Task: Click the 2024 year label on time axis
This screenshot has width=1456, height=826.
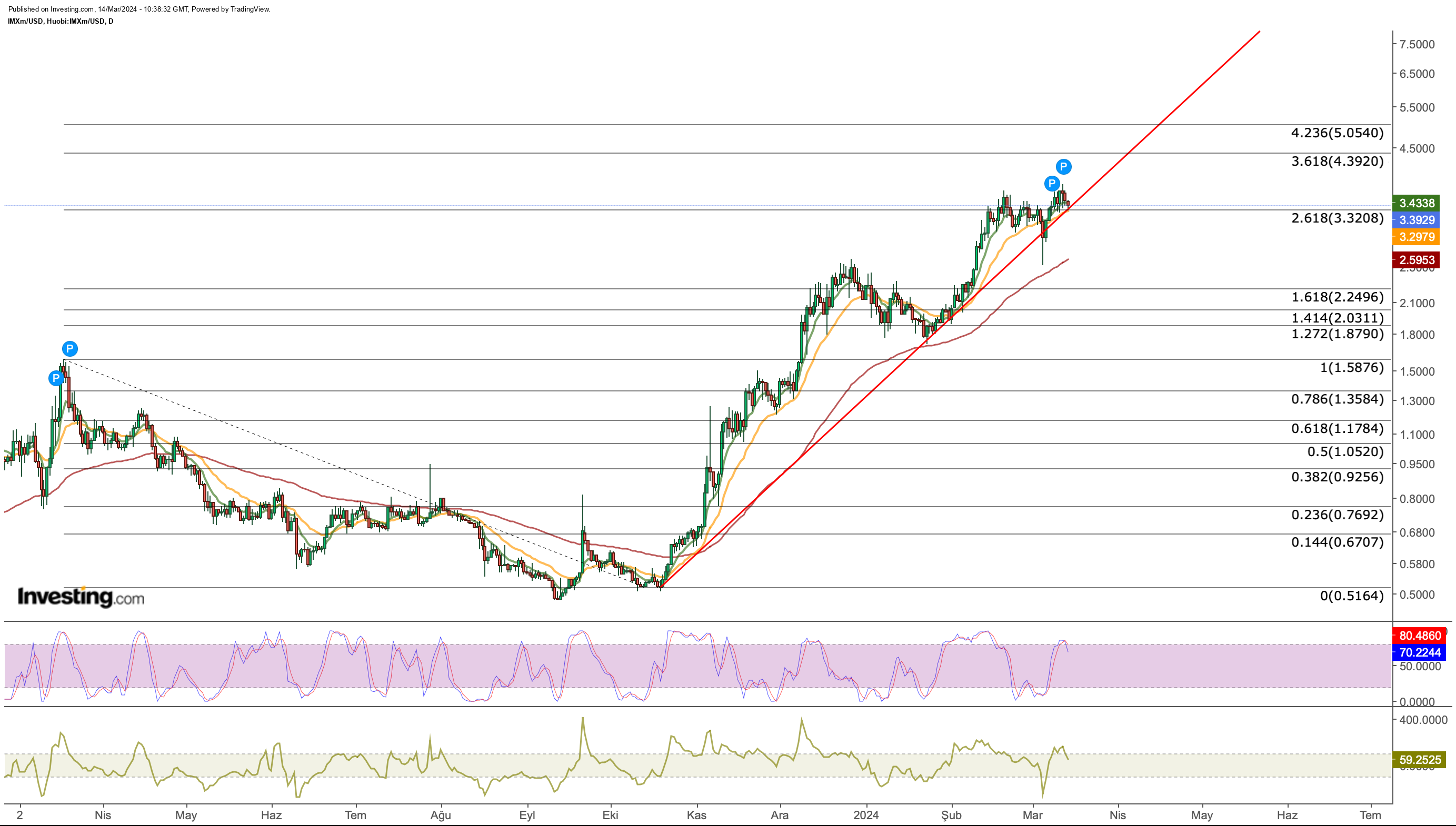Action: tap(866, 815)
